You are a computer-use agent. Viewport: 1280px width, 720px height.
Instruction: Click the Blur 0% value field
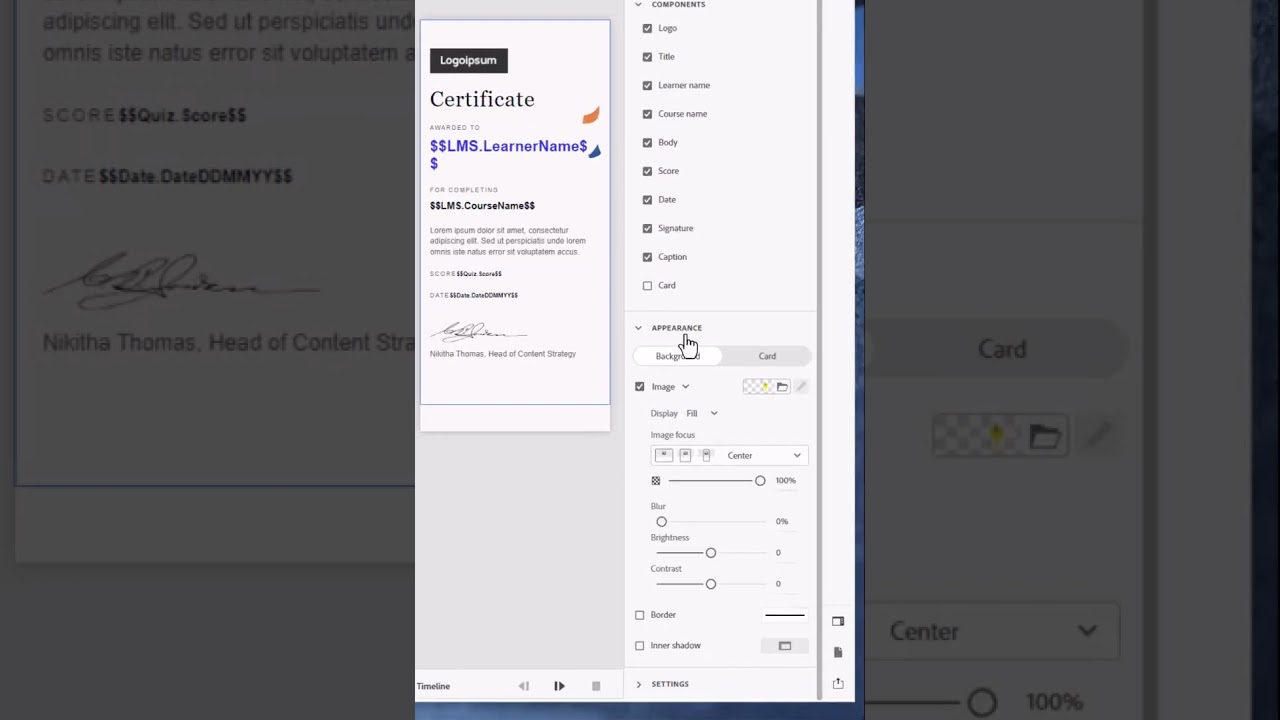pyautogui.click(x=782, y=522)
